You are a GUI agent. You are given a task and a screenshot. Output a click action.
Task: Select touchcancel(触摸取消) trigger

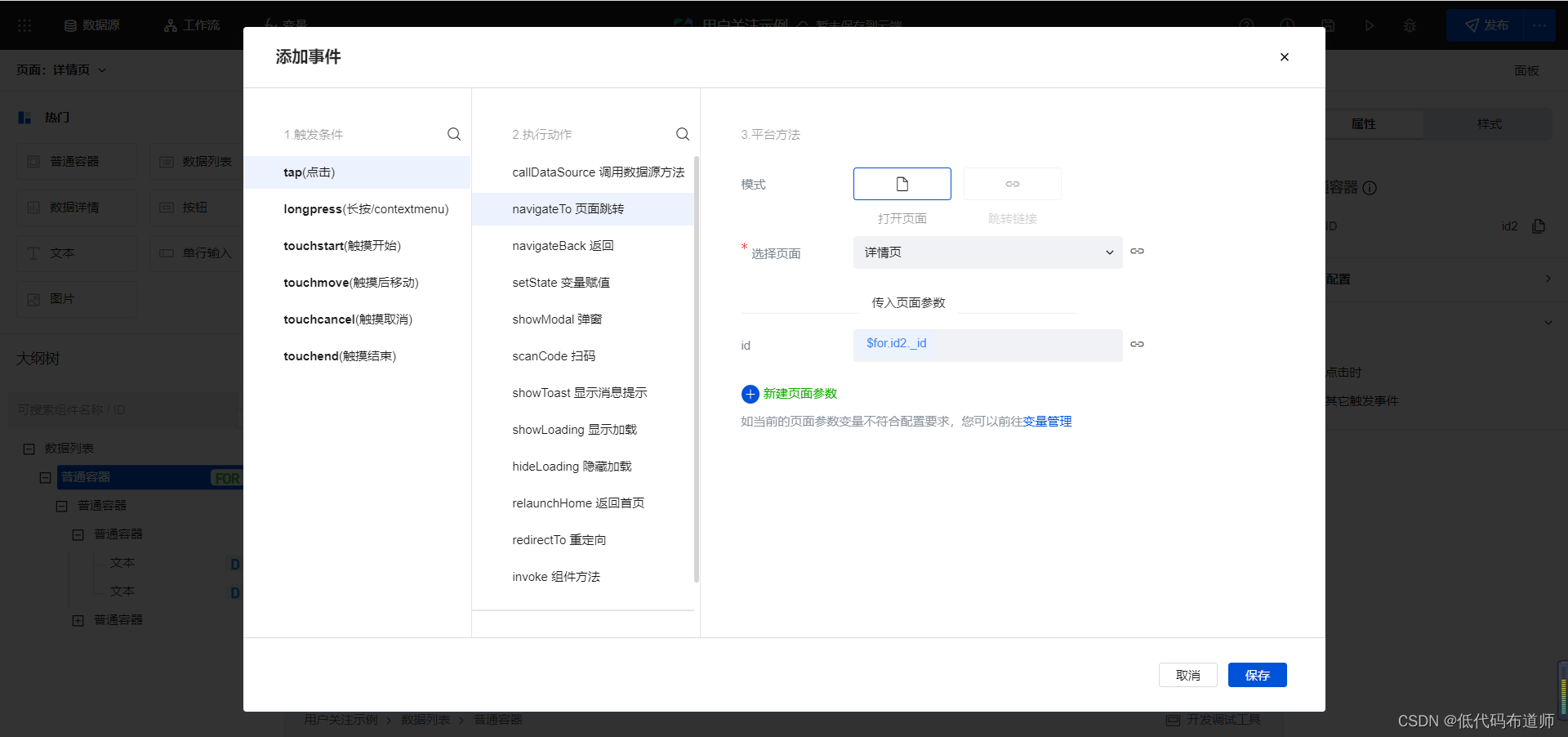coord(357,319)
